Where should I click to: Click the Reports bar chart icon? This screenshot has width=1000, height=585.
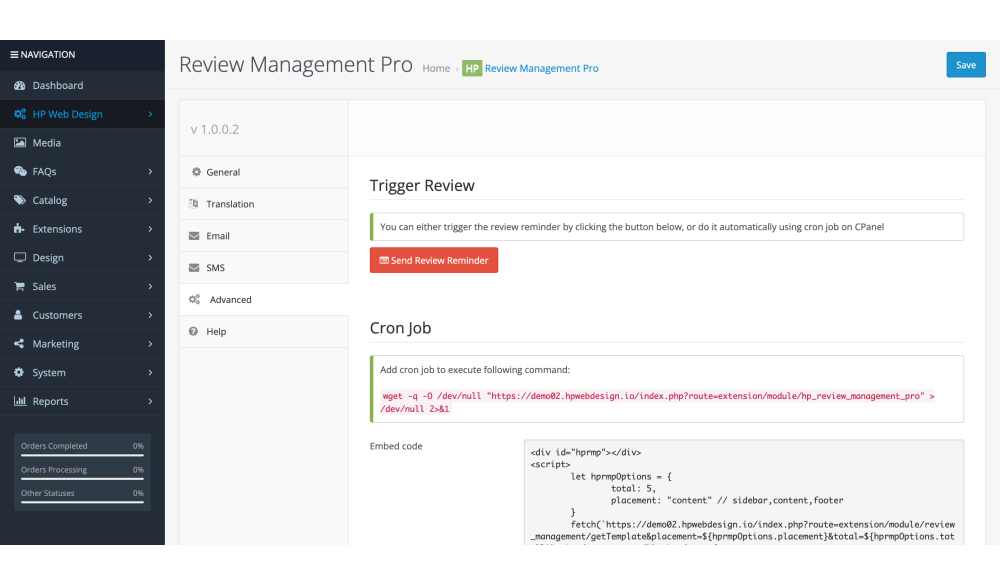20,402
